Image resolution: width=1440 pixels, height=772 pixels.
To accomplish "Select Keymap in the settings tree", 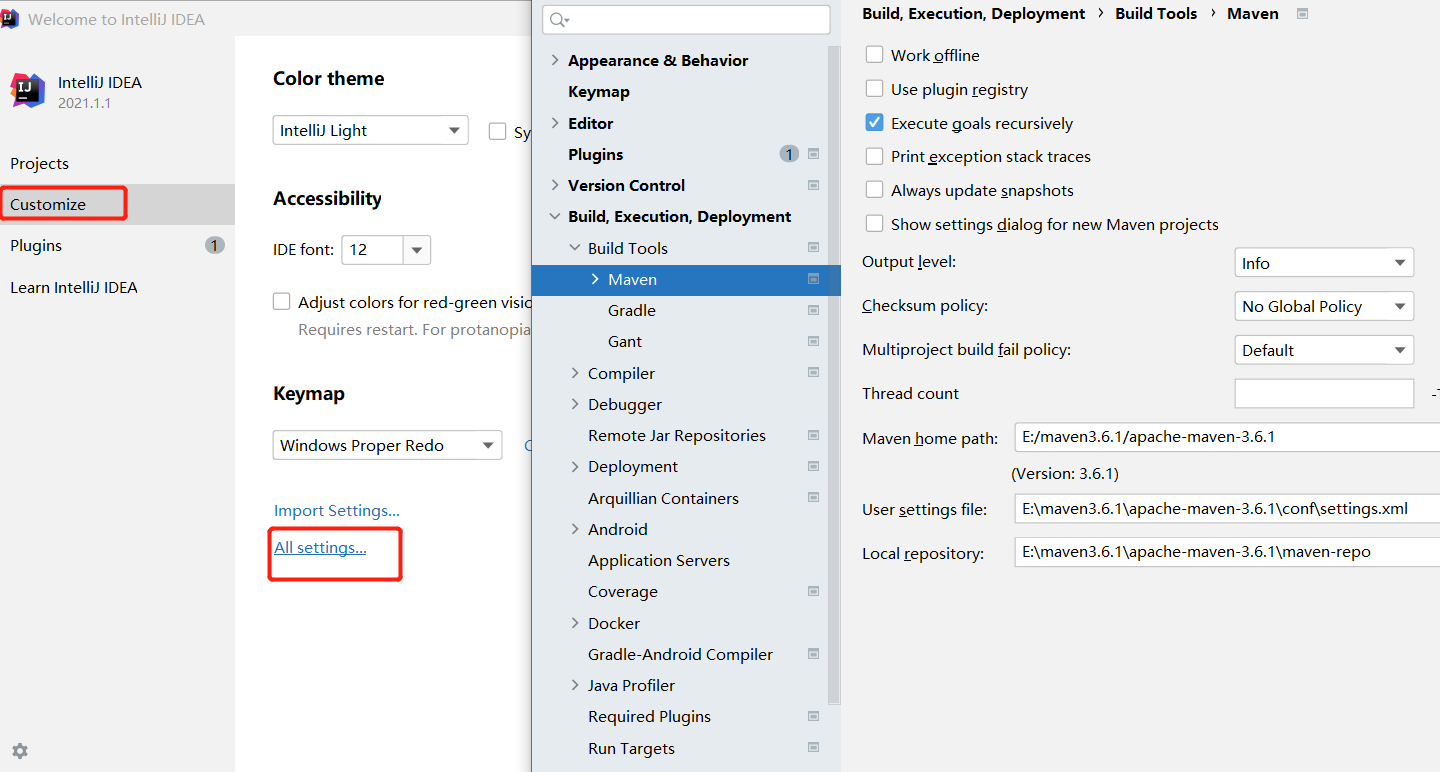I will point(599,91).
